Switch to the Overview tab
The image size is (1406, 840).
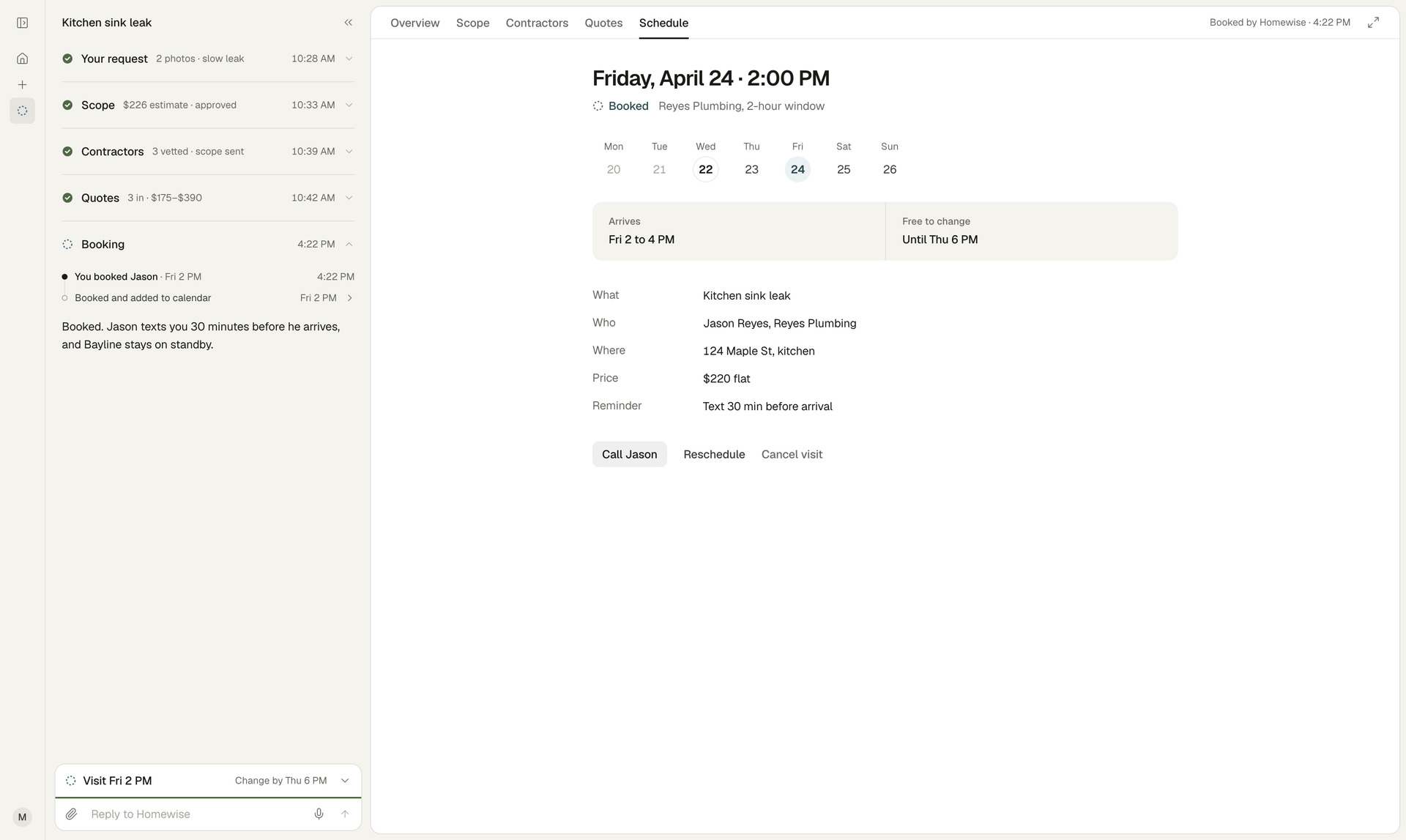tap(414, 23)
